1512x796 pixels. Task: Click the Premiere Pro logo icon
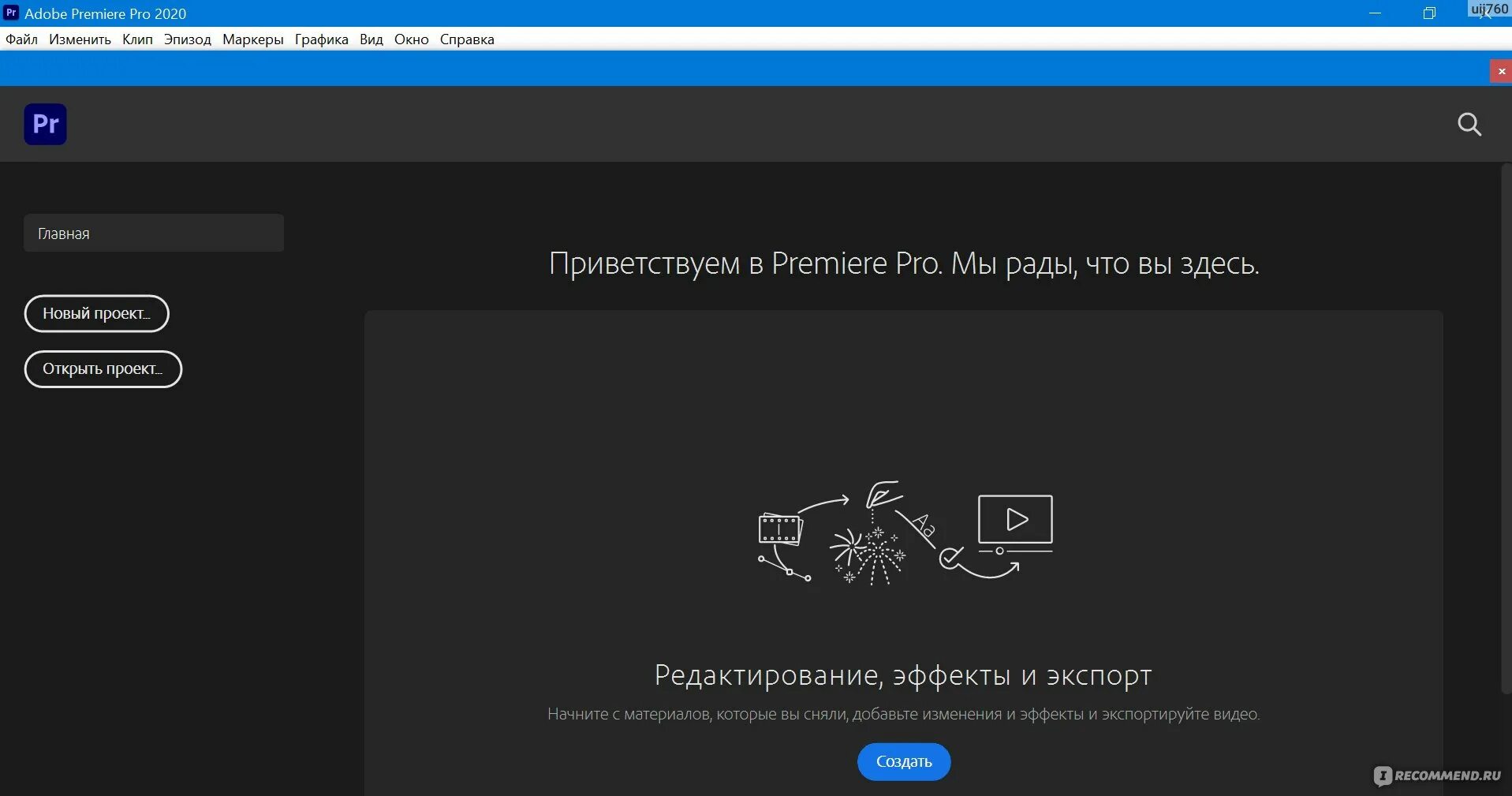point(45,124)
